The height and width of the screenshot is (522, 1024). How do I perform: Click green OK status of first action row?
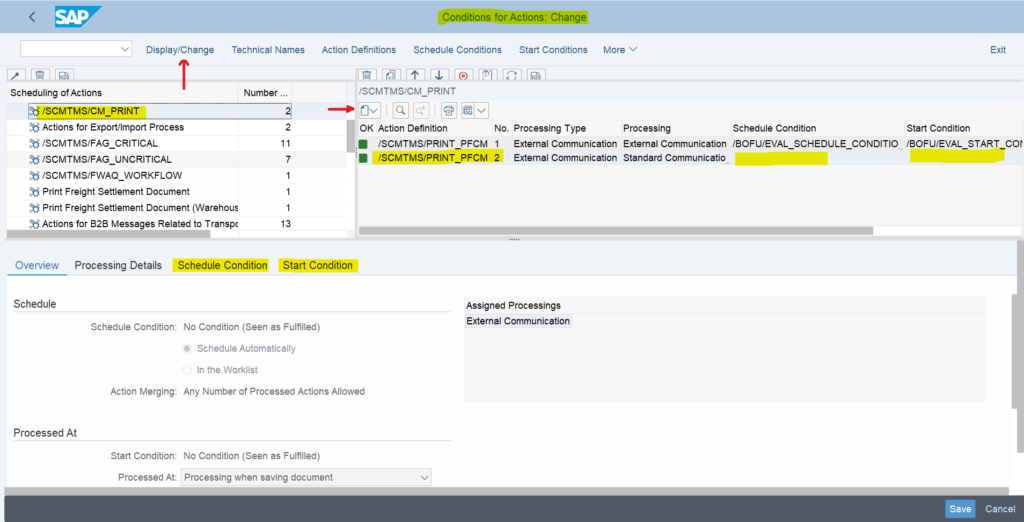coord(365,144)
